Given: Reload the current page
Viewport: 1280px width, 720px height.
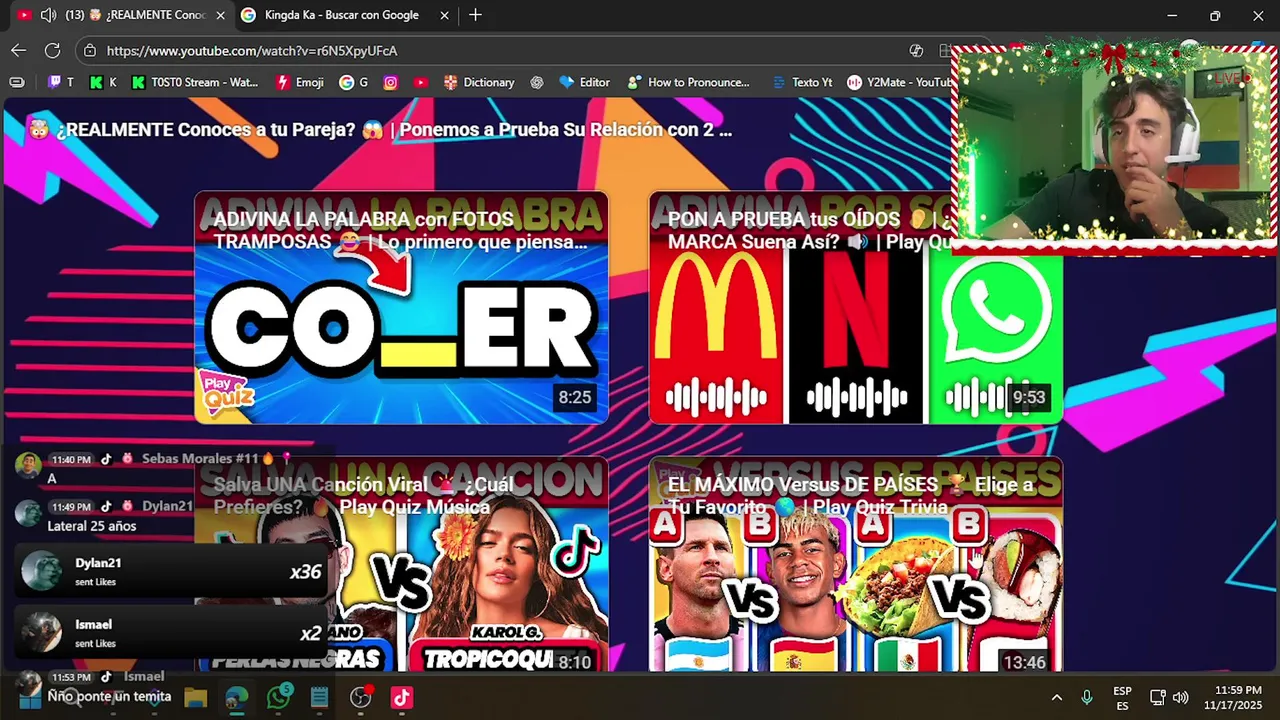Looking at the screenshot, I should point(52,50).
